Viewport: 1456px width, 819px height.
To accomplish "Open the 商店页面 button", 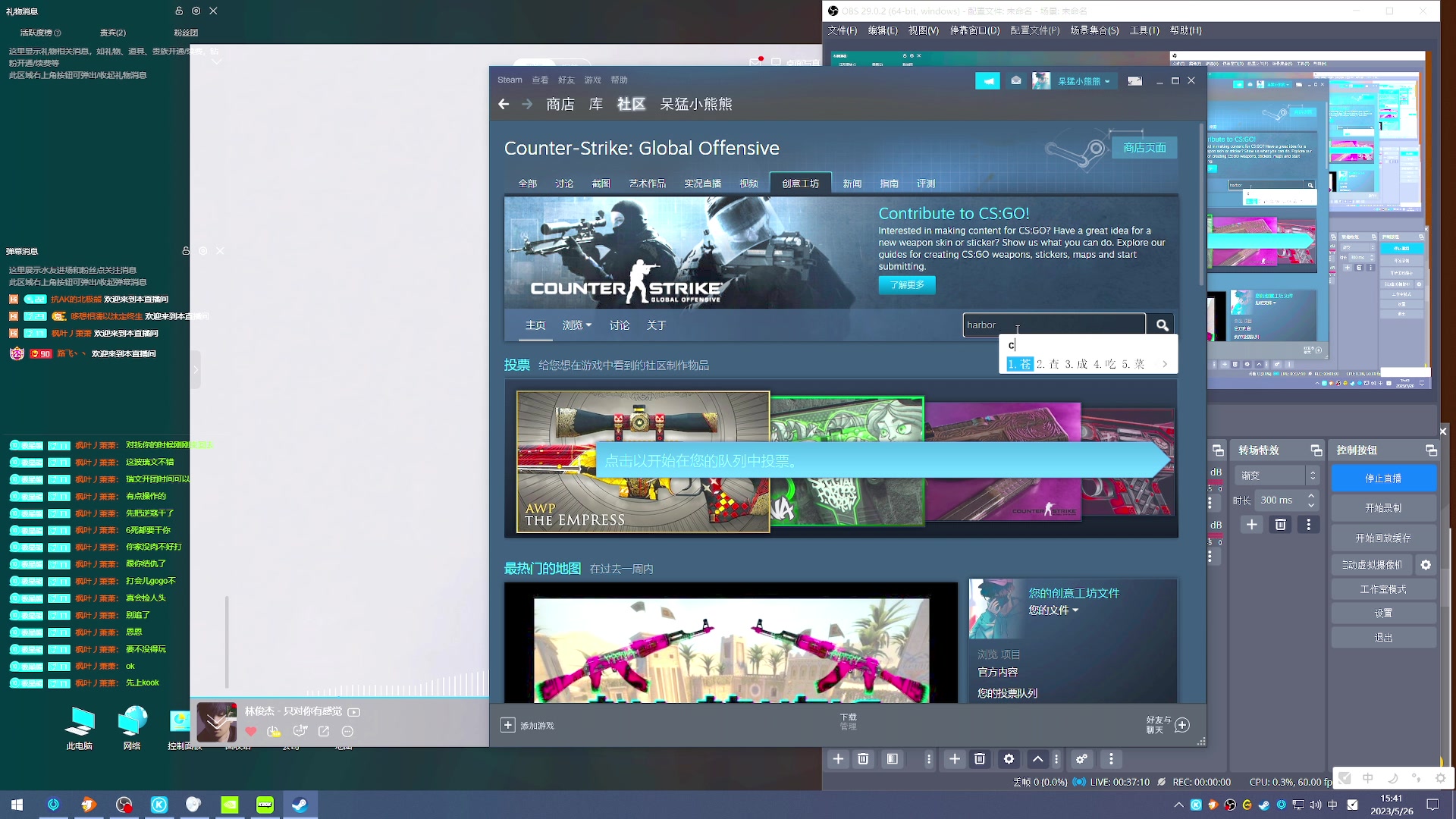I will [1144, 147].
